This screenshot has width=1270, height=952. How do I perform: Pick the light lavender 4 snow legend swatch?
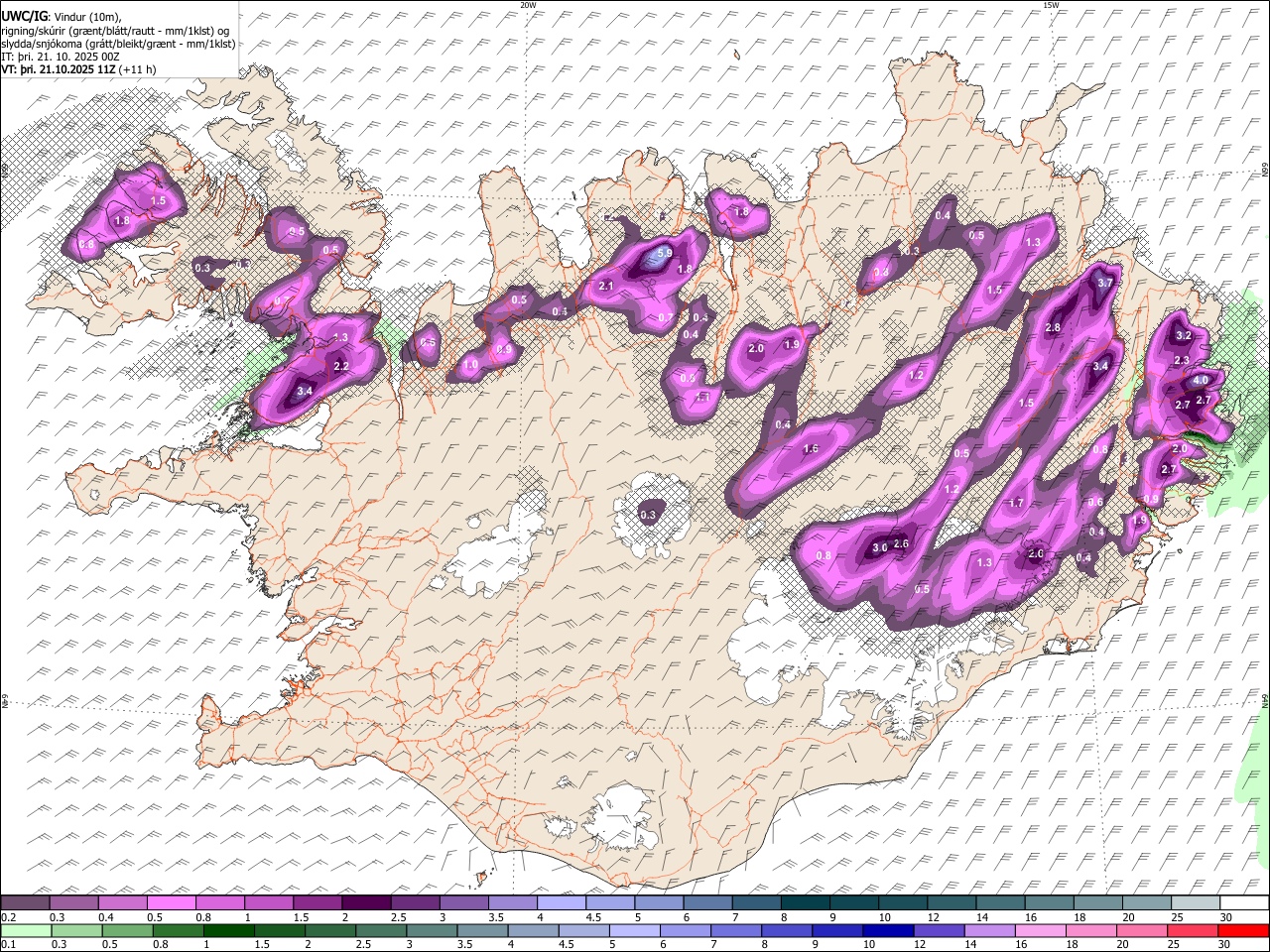562,903
